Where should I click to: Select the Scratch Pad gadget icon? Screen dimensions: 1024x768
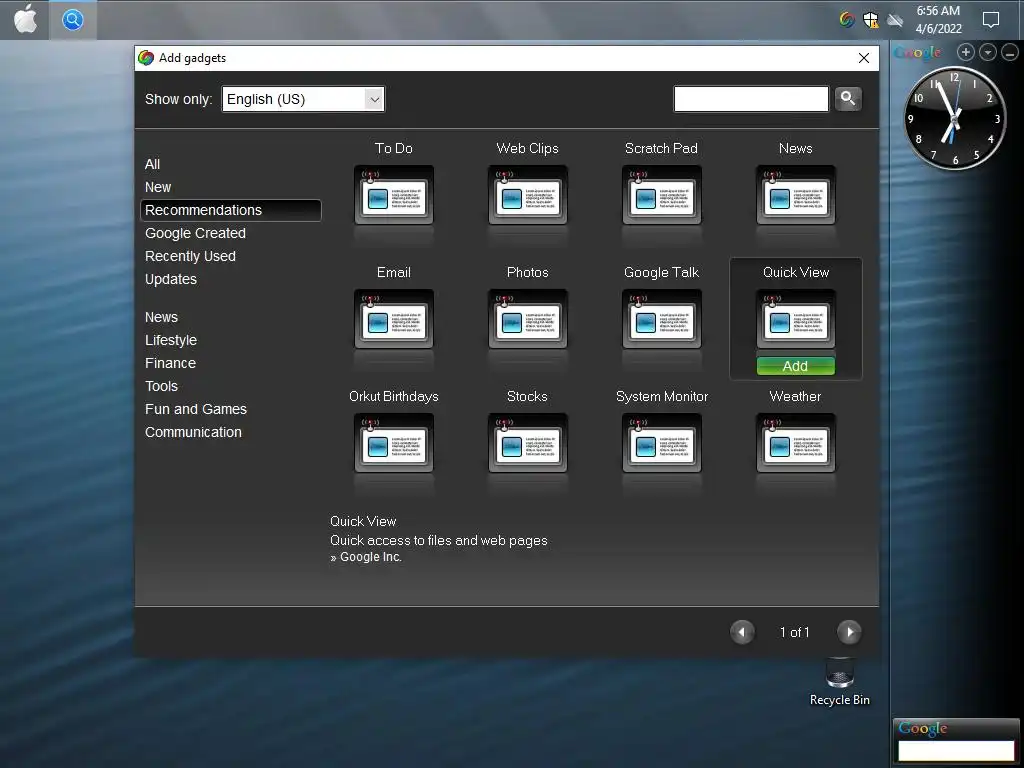point(662,195)
